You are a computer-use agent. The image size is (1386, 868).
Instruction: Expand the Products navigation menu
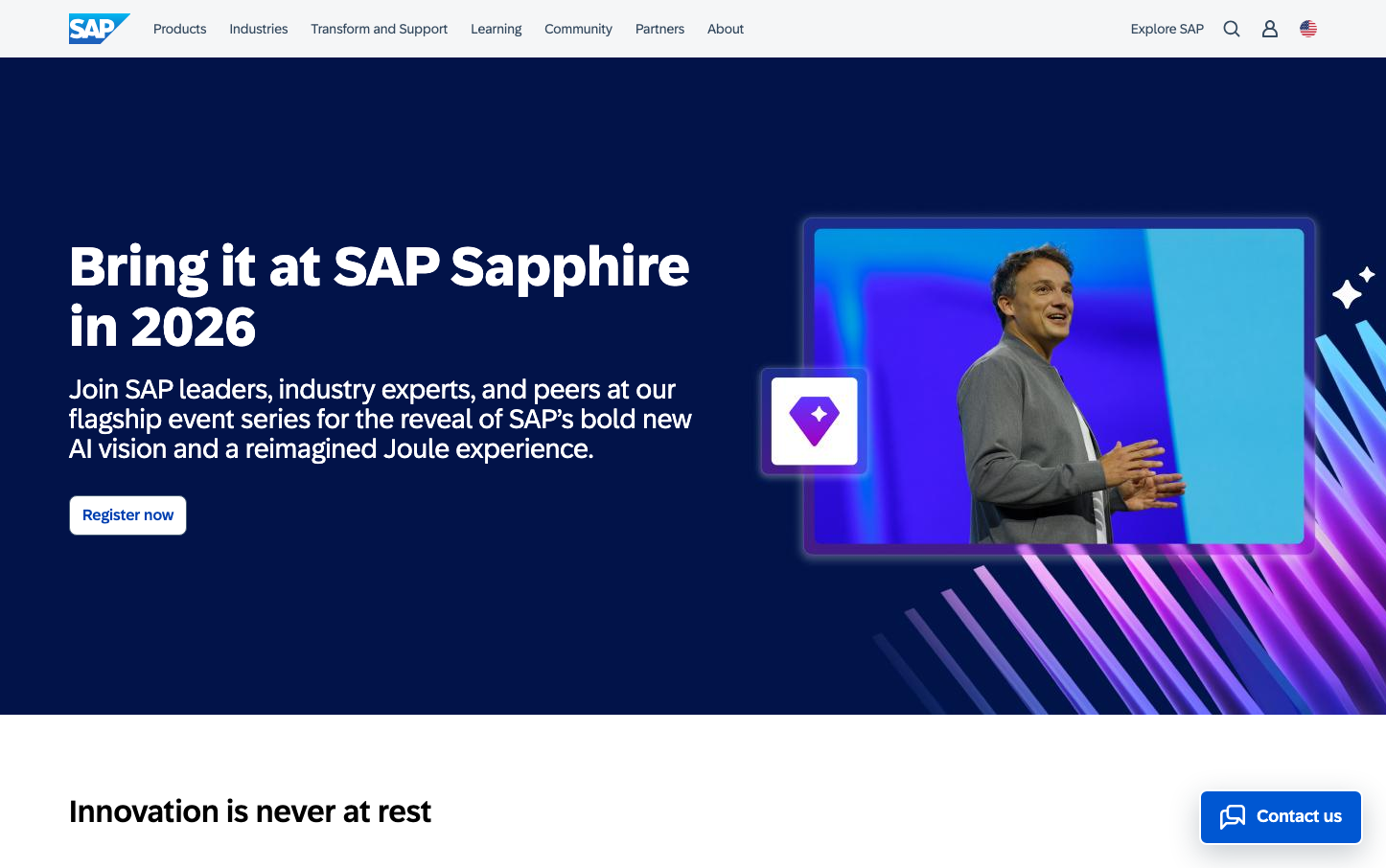[179, 29]
